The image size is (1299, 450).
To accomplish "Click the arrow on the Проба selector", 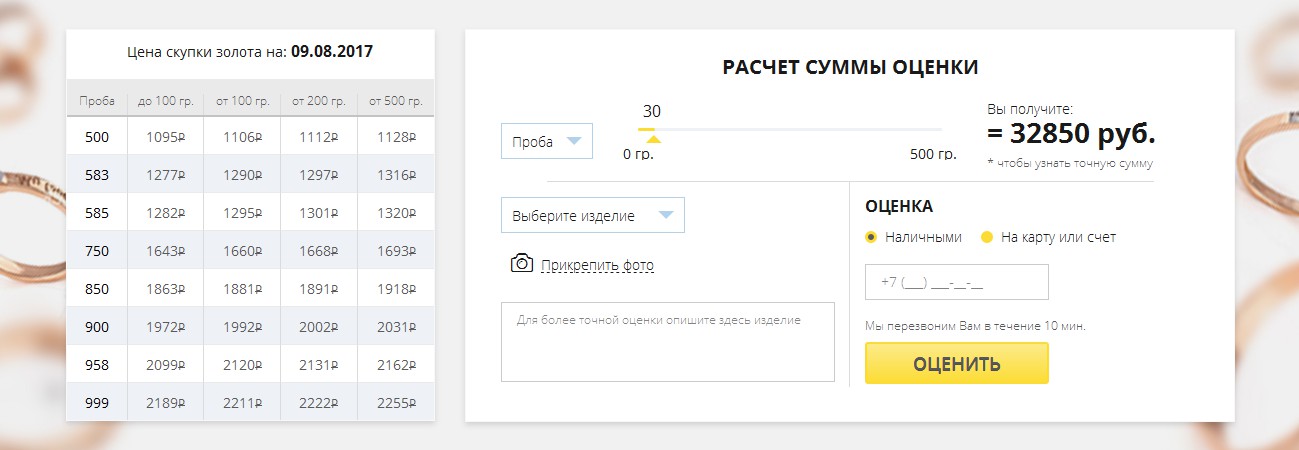I will click(x=573, y=141).
